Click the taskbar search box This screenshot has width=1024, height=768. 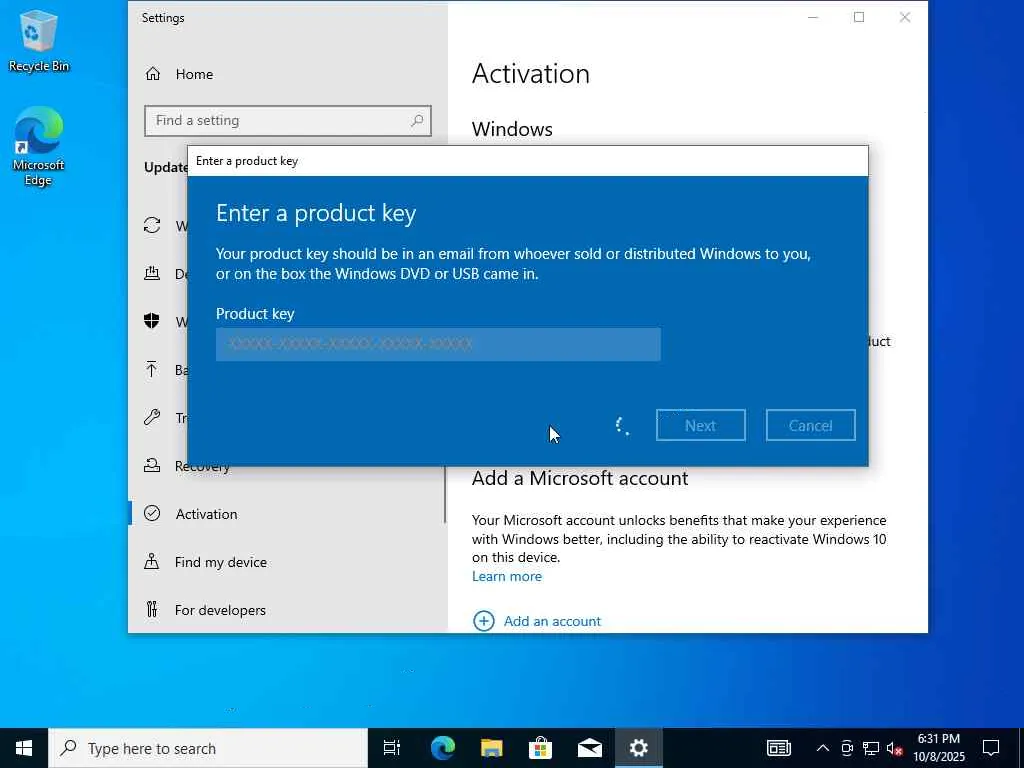208,748
